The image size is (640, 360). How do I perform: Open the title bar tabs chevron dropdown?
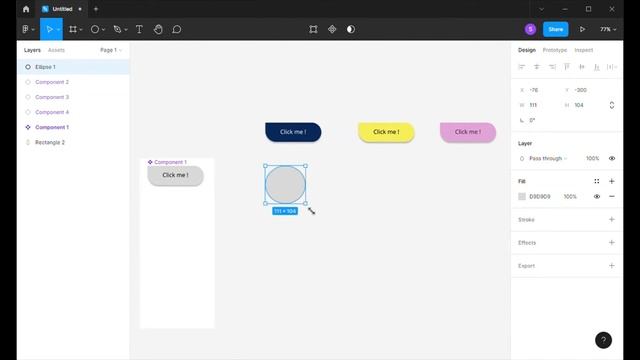[x=541, y=9]
